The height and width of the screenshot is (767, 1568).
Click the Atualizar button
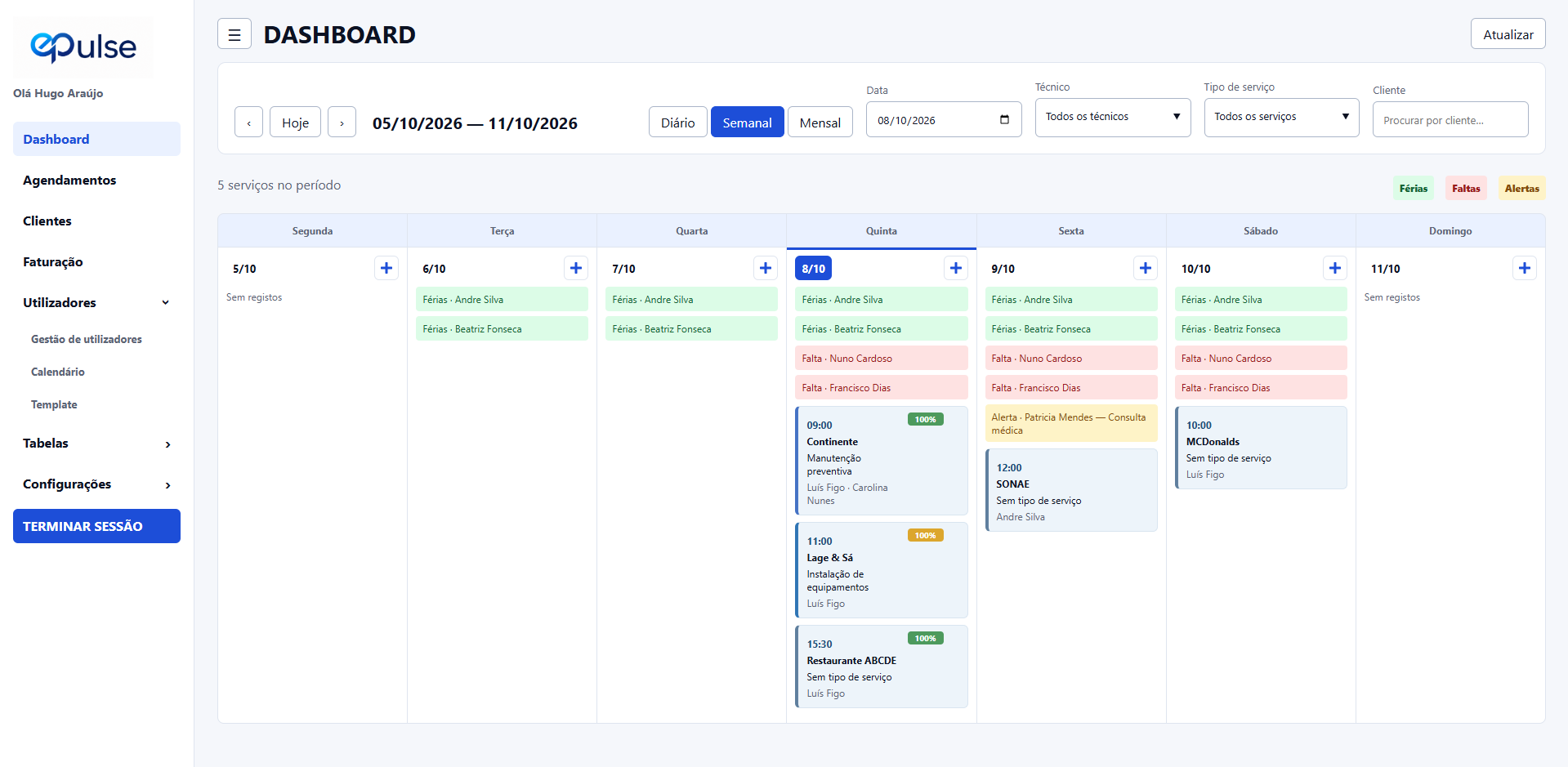click(1508, 33)
